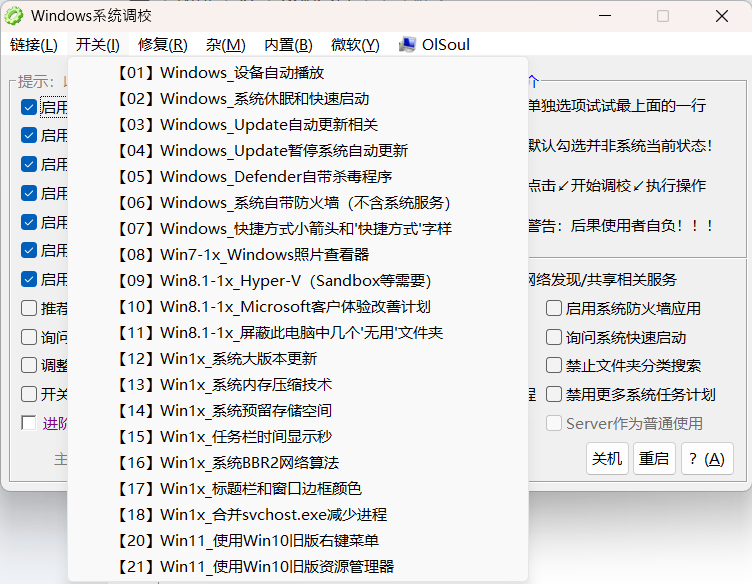Select 【18】Win1x_合并svchost.exe减少进程

tap(298, 514)
